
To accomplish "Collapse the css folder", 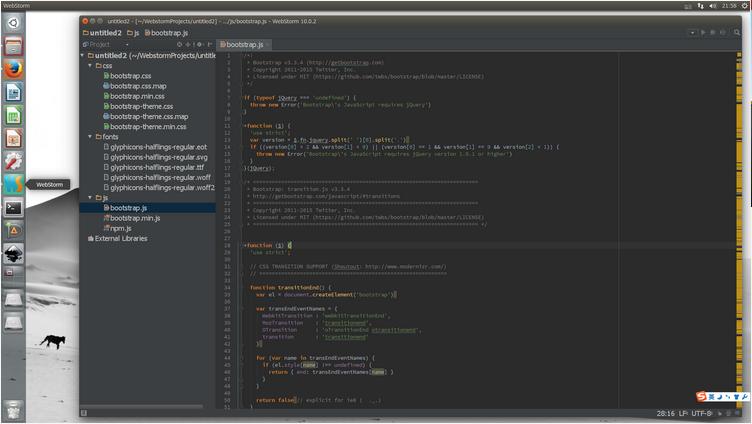I will 90,66.
